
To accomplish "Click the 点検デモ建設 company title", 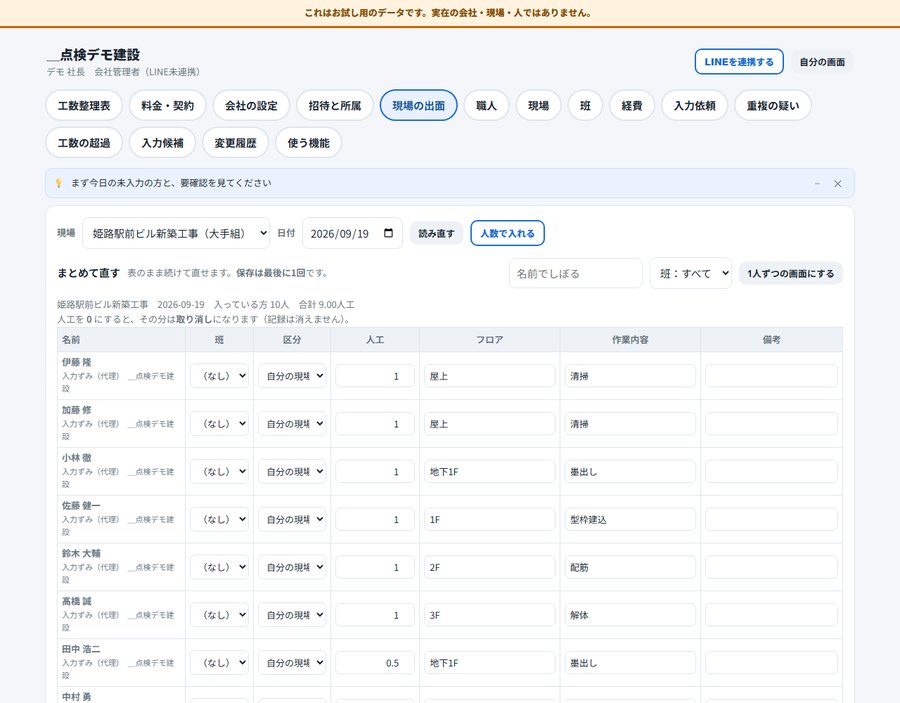I will tap(94, 55).
